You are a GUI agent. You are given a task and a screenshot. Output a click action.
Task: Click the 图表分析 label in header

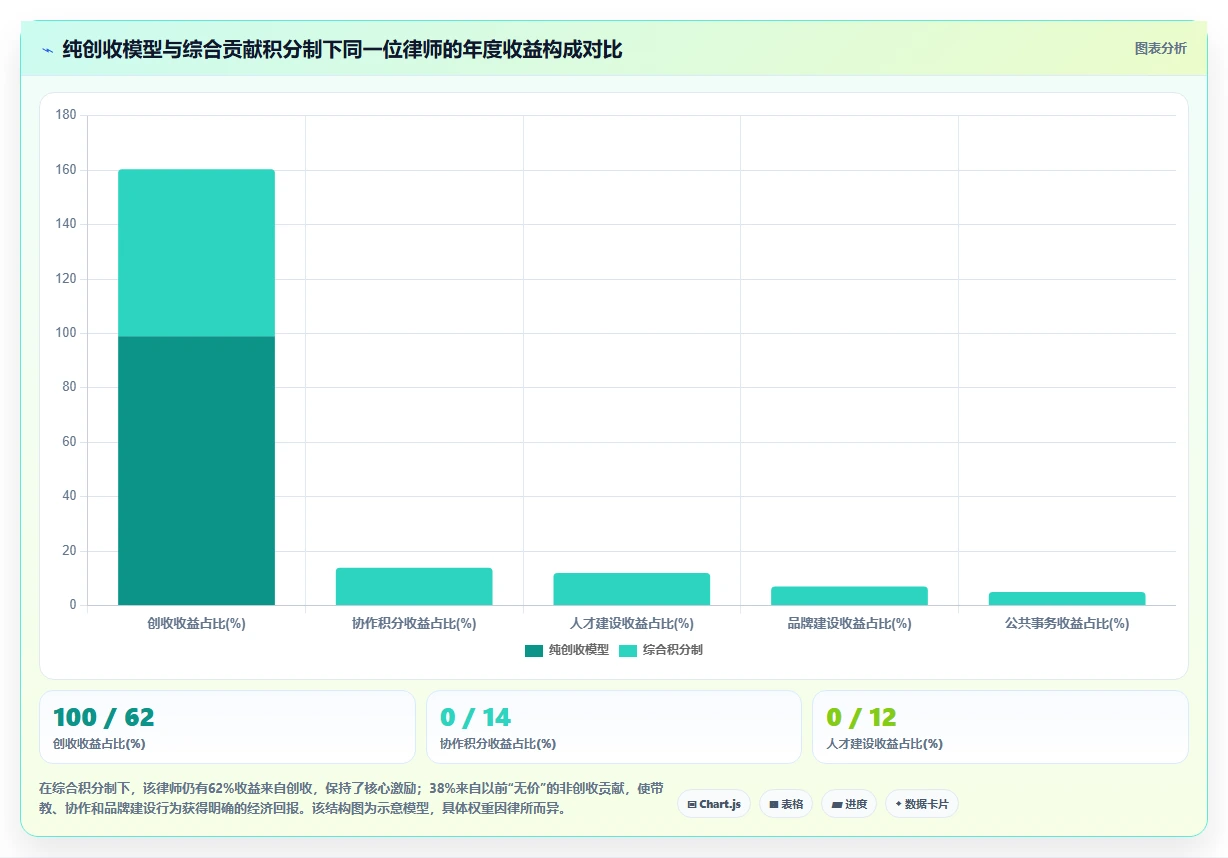[1160, 48]
